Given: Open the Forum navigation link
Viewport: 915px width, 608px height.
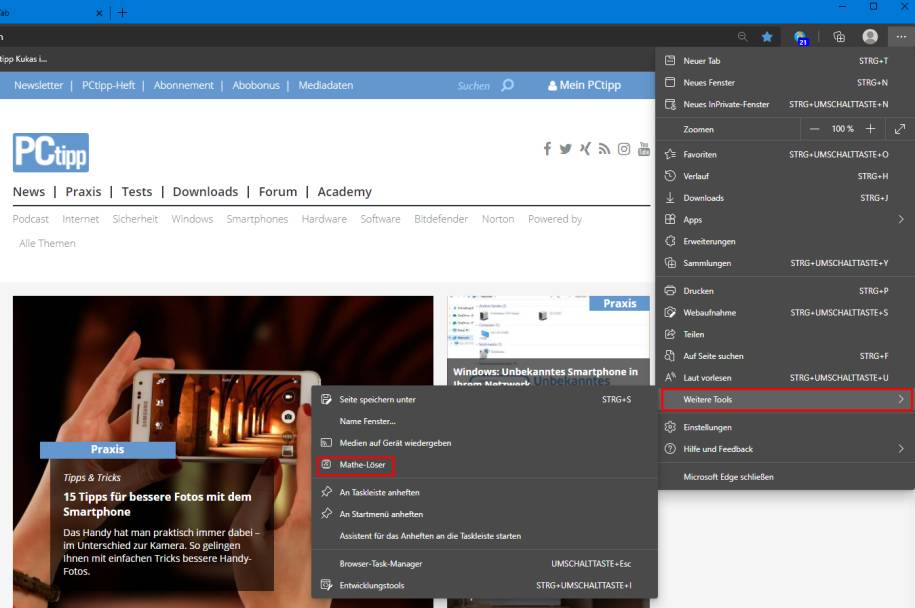Looking at the screenshot, I should pos(278,192).
